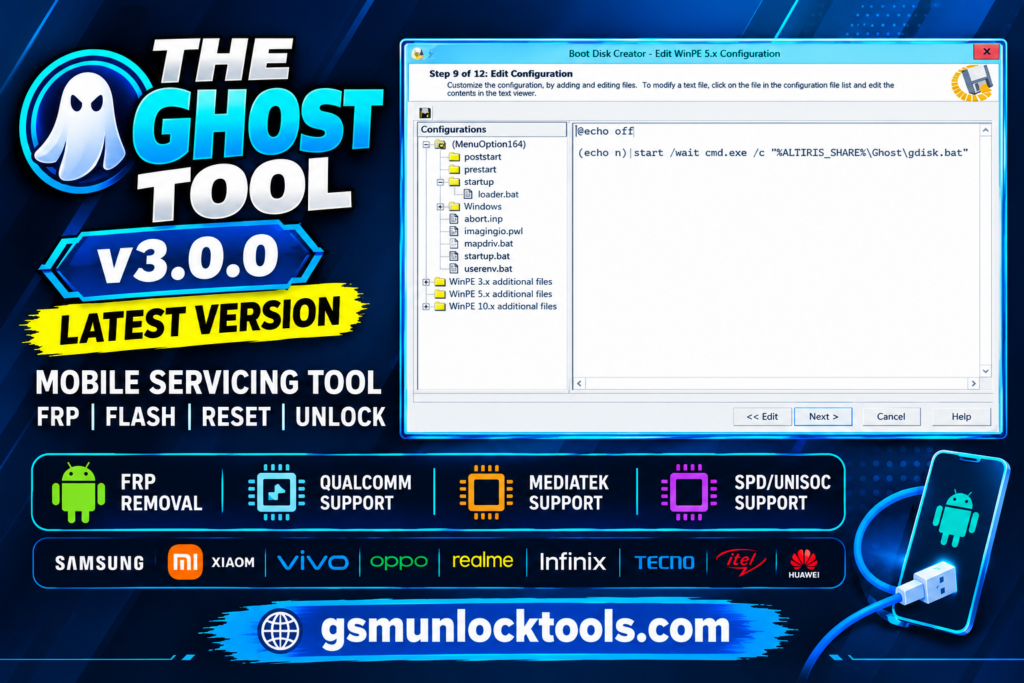Click the itel brand logo

[741, 562]
